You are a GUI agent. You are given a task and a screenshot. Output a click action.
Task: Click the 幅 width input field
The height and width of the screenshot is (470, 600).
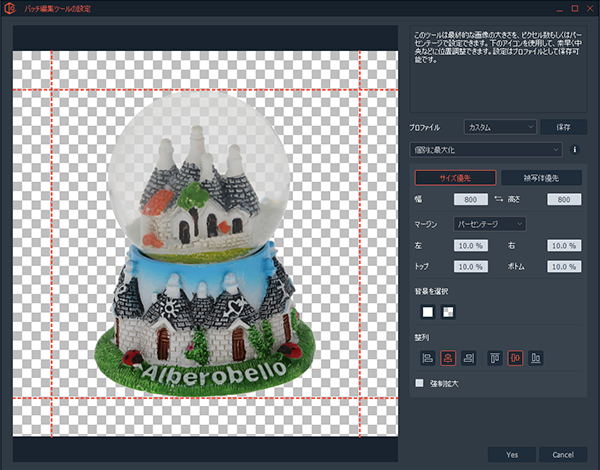470,200
